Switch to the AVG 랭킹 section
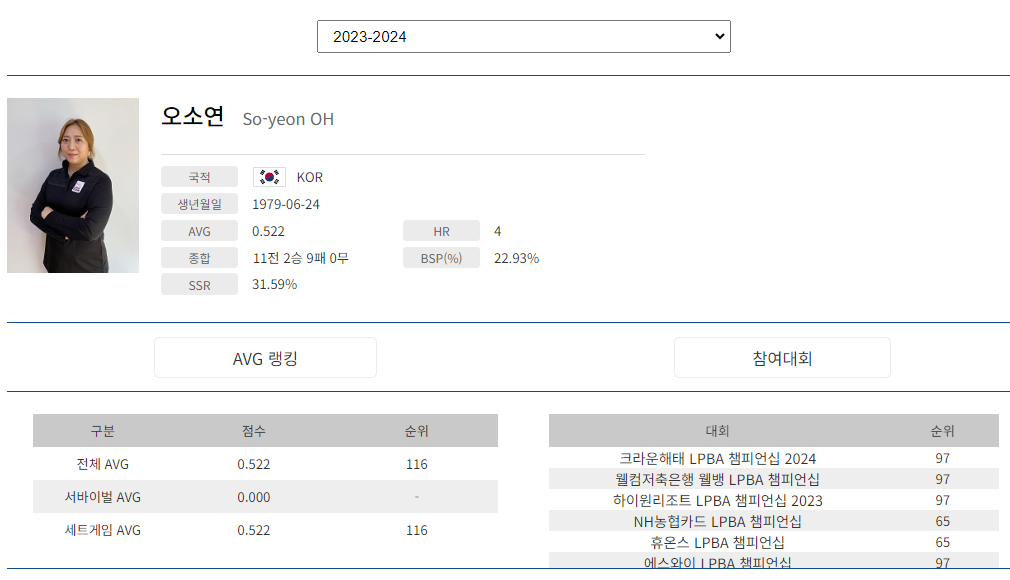 click(x=264, y=357)
